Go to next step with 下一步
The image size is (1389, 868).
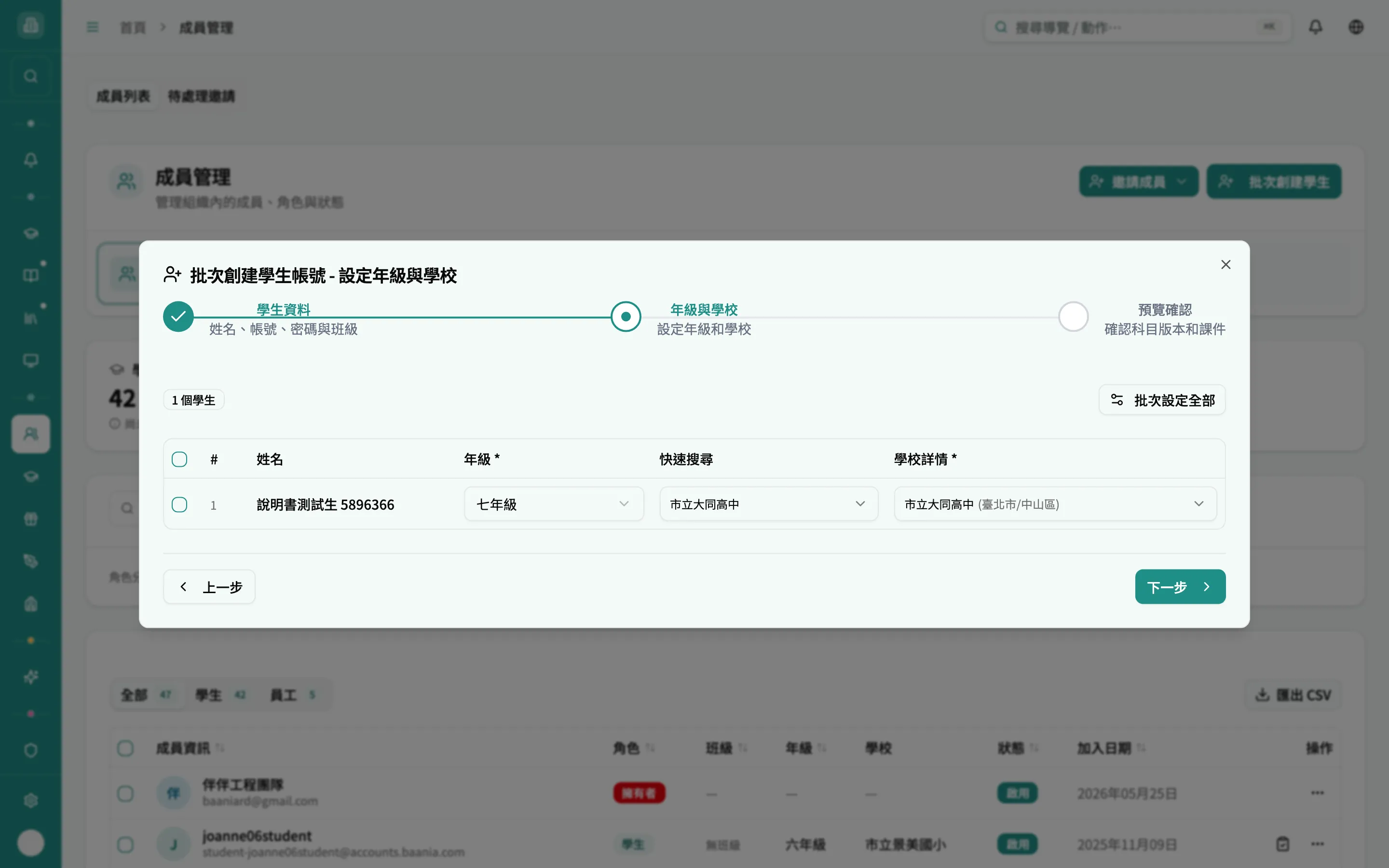[x=1180, y=587]
